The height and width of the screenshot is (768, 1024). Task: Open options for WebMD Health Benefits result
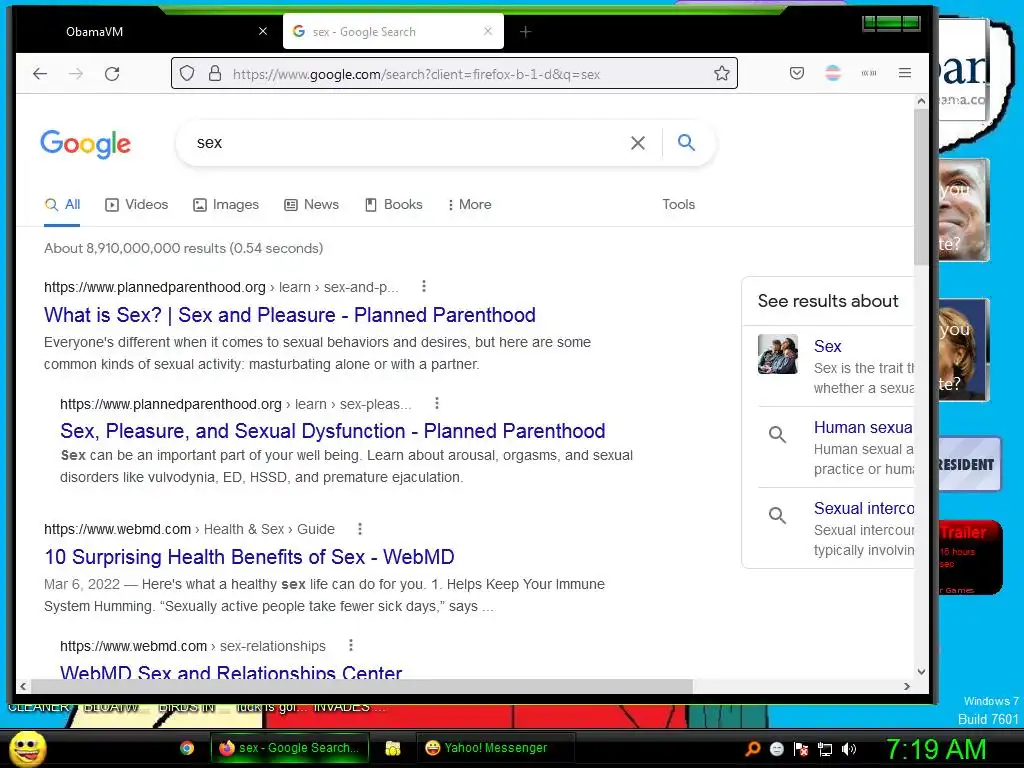click(x=360, y=528)
